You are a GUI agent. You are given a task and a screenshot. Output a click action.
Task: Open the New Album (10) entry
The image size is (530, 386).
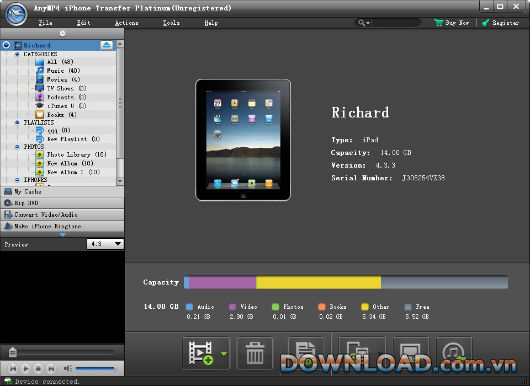[70, 163]
